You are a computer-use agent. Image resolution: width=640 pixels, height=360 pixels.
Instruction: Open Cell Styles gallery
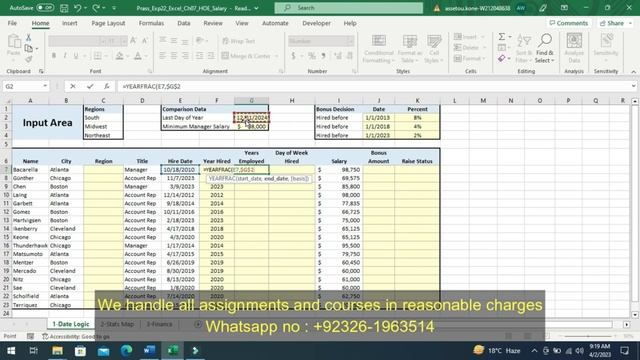[434, 49]
